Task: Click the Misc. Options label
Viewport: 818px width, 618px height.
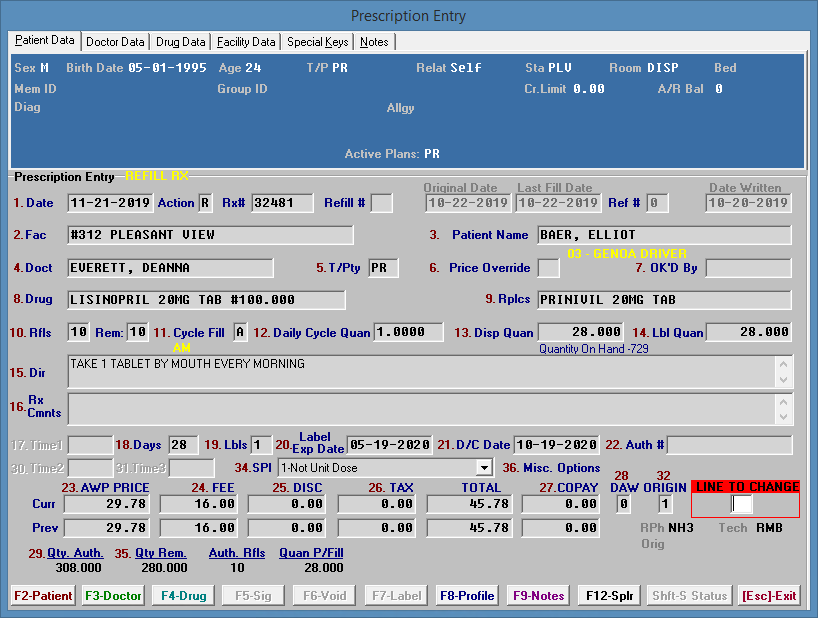Action: pyautogui.click(x=559, y=467)
